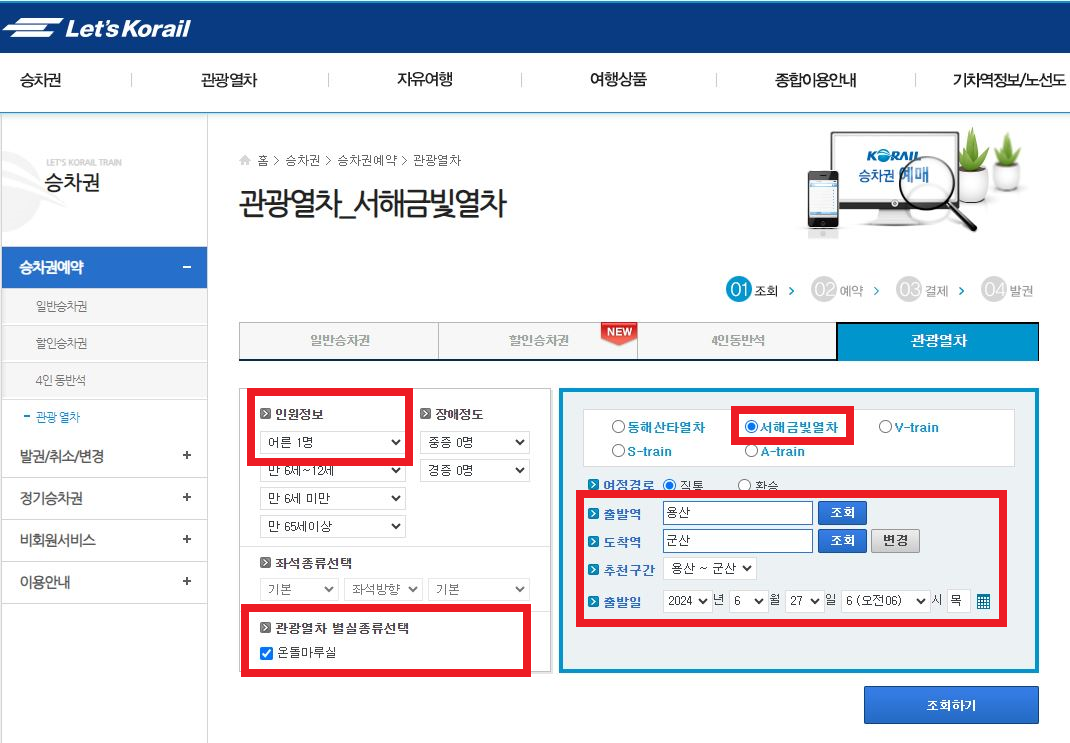The width and height of the screenshot is (1070, 743).
Task: Open the 추천구간 용산 ~ 군산 dropdown
Action: (710, 568)
